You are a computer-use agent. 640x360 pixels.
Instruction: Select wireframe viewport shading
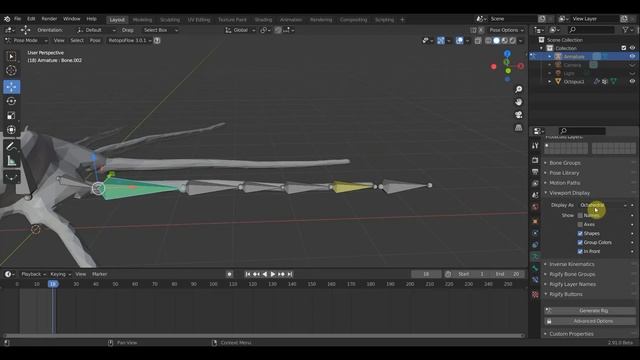coord(488,40)
